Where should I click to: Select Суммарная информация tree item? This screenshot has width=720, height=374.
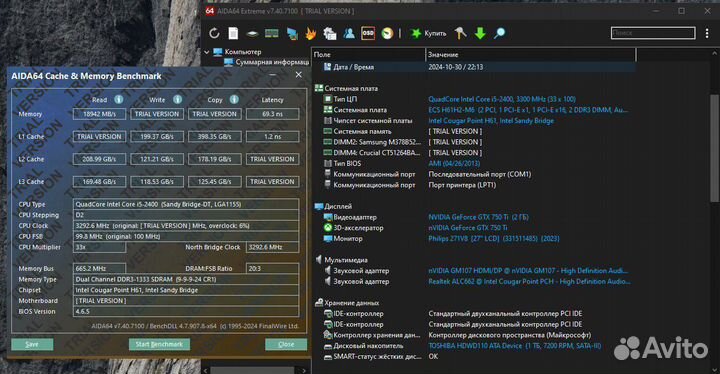coord(272,62)
